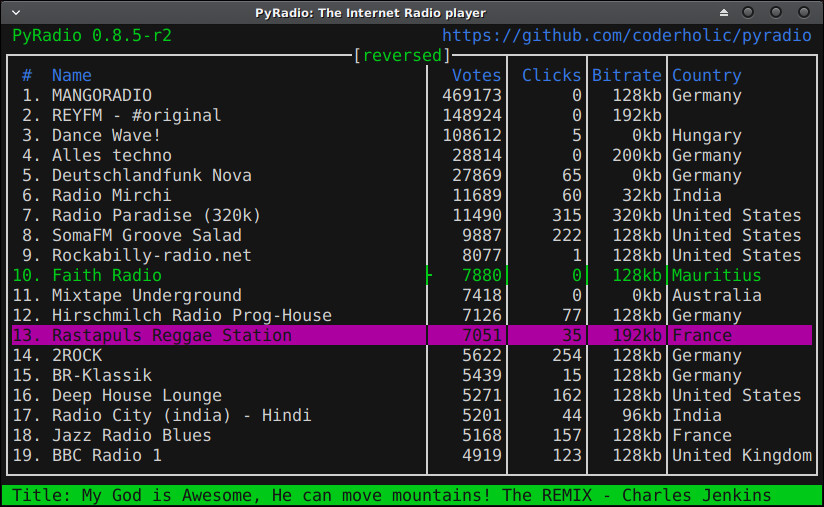Click PyRadio window title text
Screen dimensions: 824x507
coord(370,13)
